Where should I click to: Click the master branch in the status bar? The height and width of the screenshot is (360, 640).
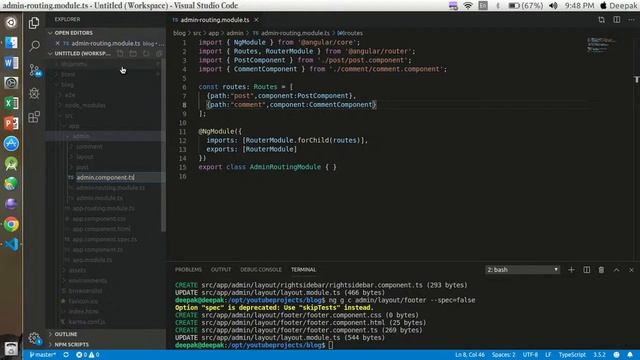(43, 355)
